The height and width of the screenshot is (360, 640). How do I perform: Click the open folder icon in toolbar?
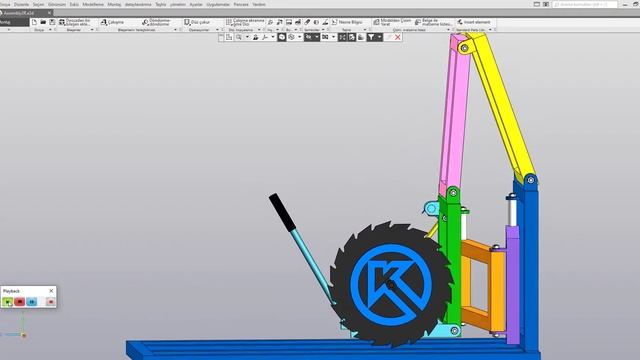click(x=43, y=22)
